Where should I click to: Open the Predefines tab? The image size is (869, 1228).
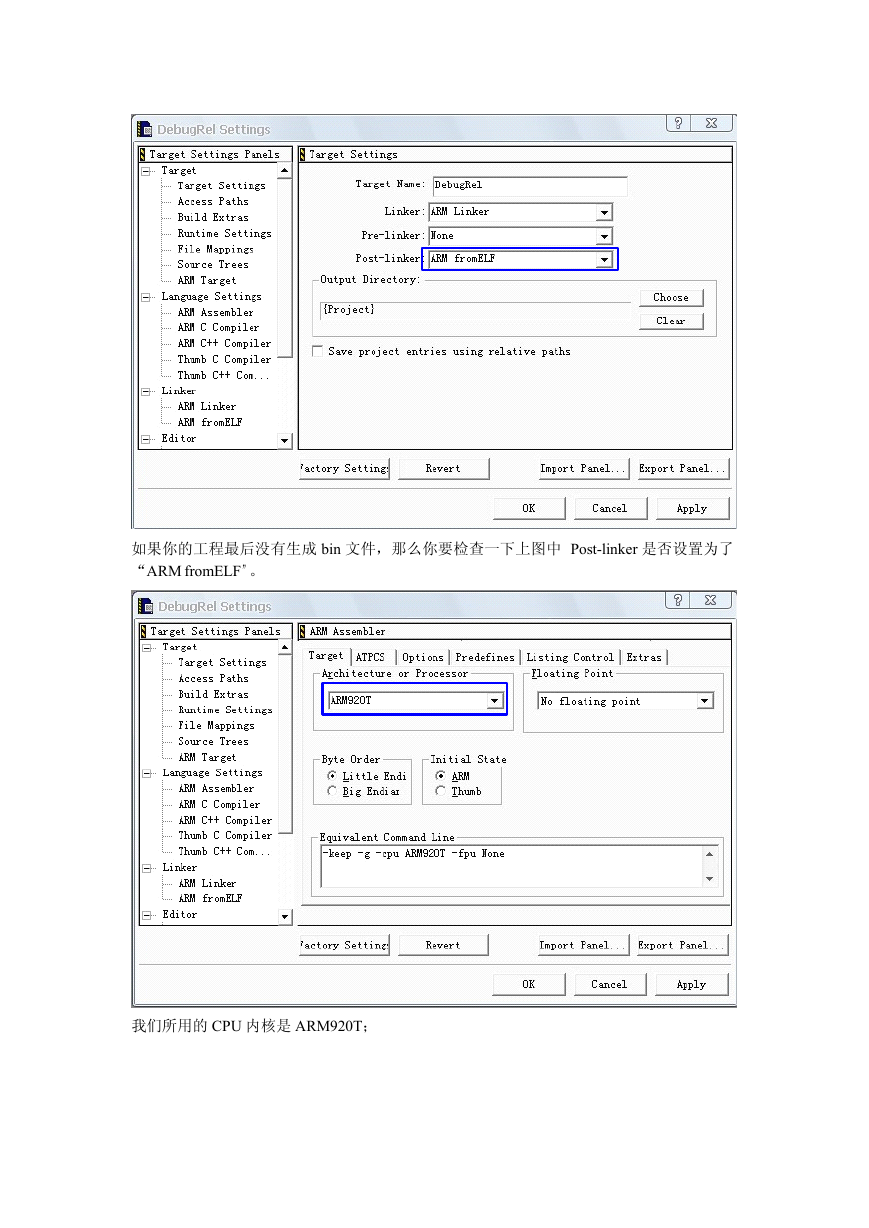[x=485, y=657]
